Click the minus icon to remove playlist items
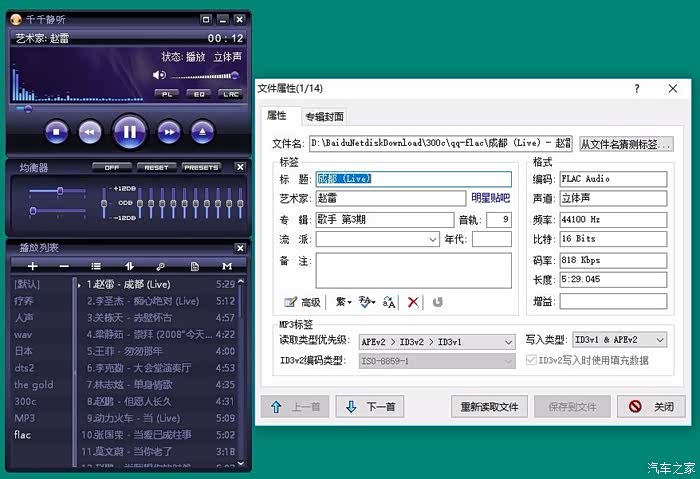 point(64,266)
